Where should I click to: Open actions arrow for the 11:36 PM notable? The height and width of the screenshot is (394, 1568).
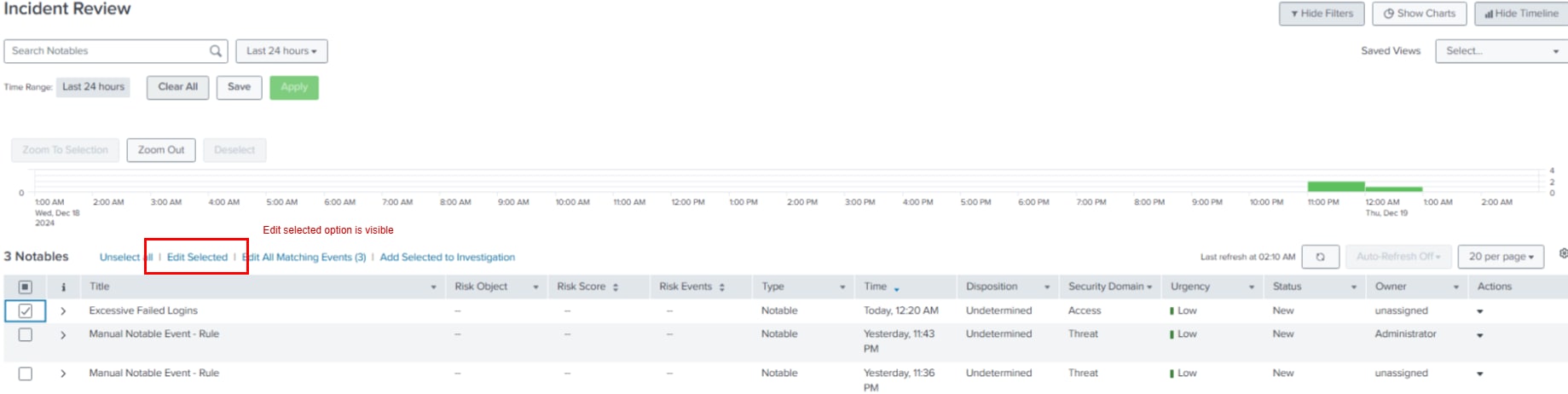pyautogui.click(x=1480, y=374)
